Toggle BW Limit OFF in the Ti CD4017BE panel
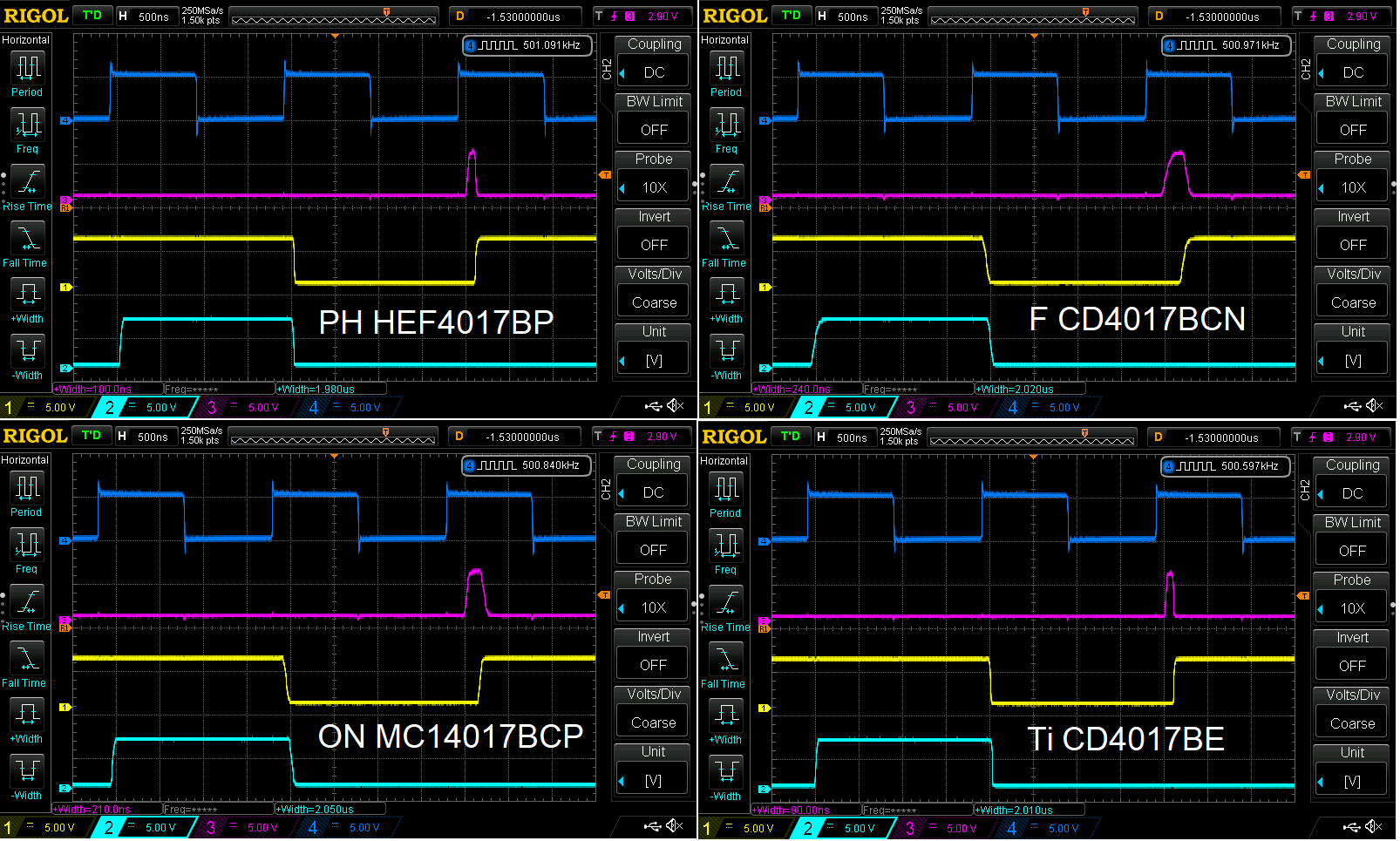1400x841 pixels. (x=1352, y=540)
